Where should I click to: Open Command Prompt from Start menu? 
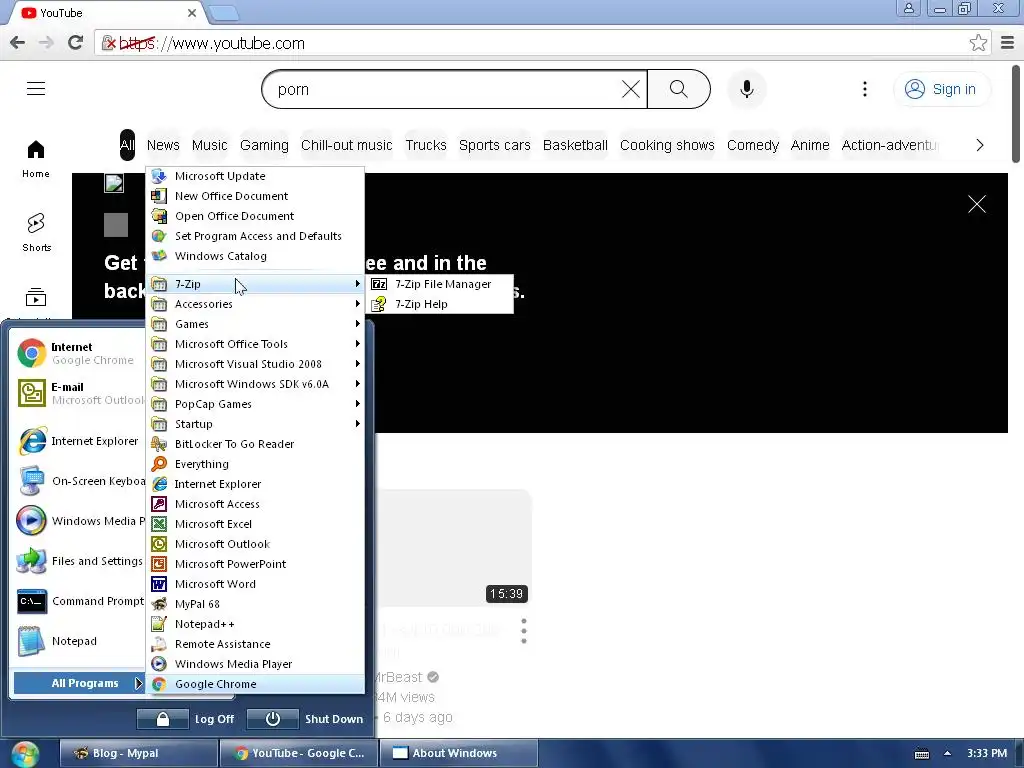coord(78,601)
